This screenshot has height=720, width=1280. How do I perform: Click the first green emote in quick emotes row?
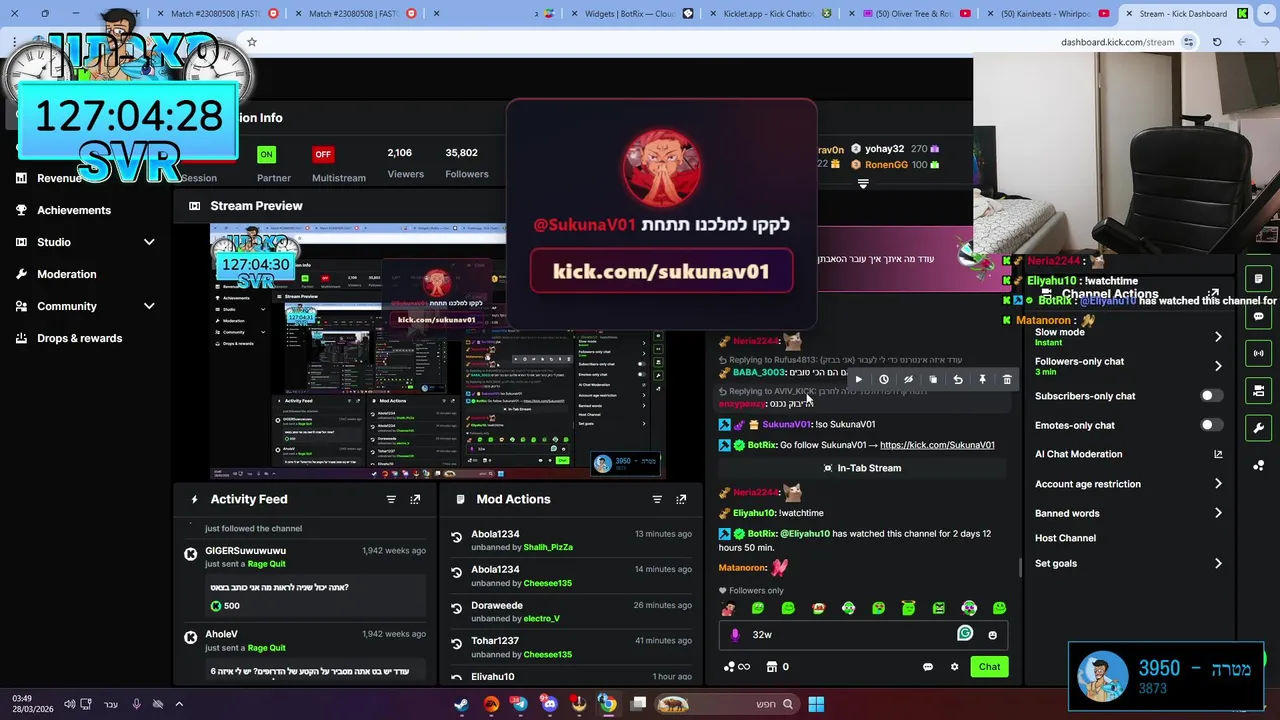click(x=758, y=608)
